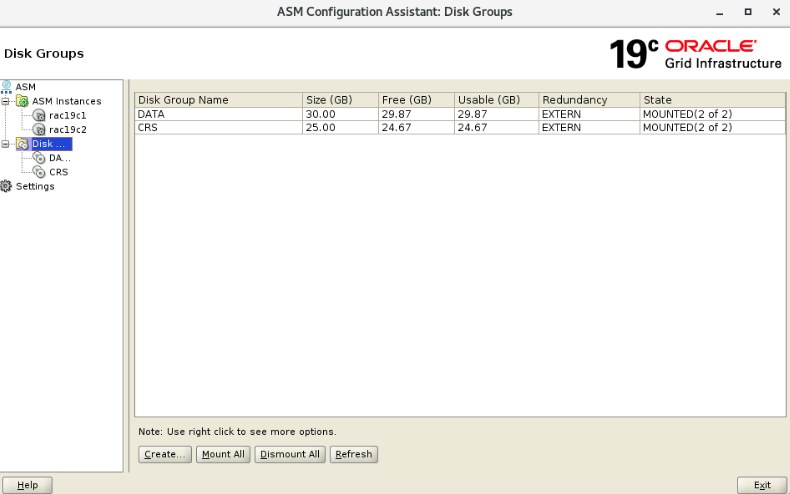Select rac19c1 instance label
Image resolution: width=790 pixels, height=494 pixels.
pos(68,115)
